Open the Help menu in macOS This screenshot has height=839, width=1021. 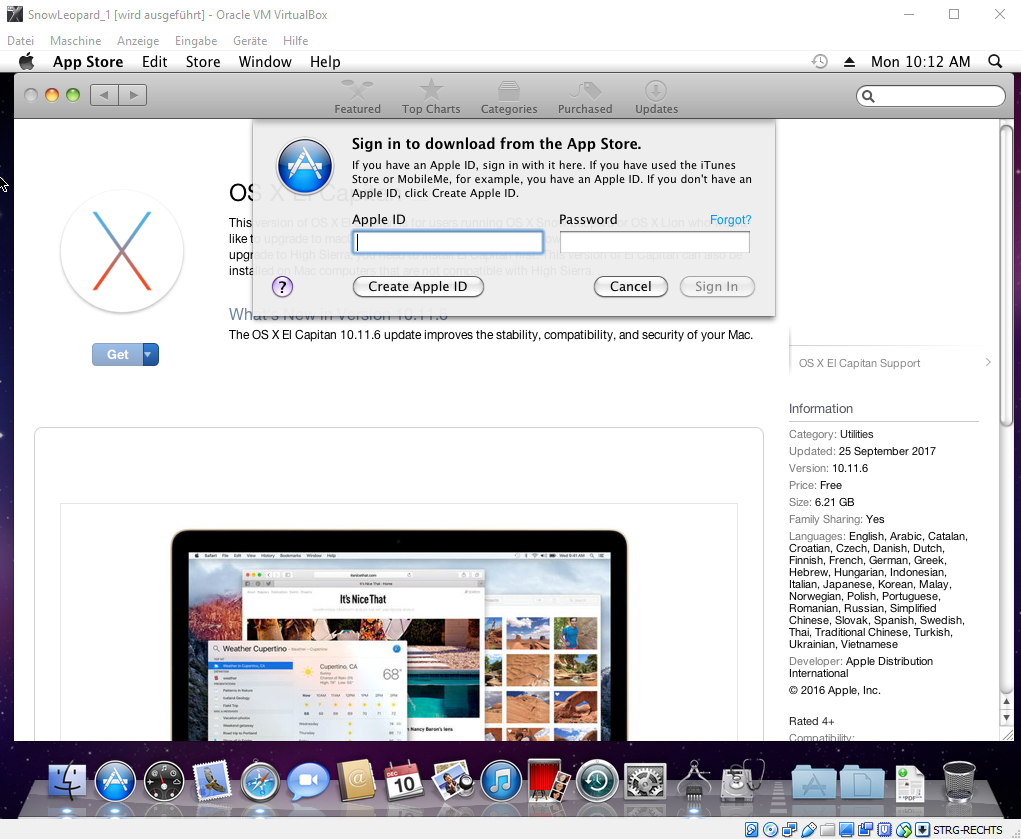[325, 62]
